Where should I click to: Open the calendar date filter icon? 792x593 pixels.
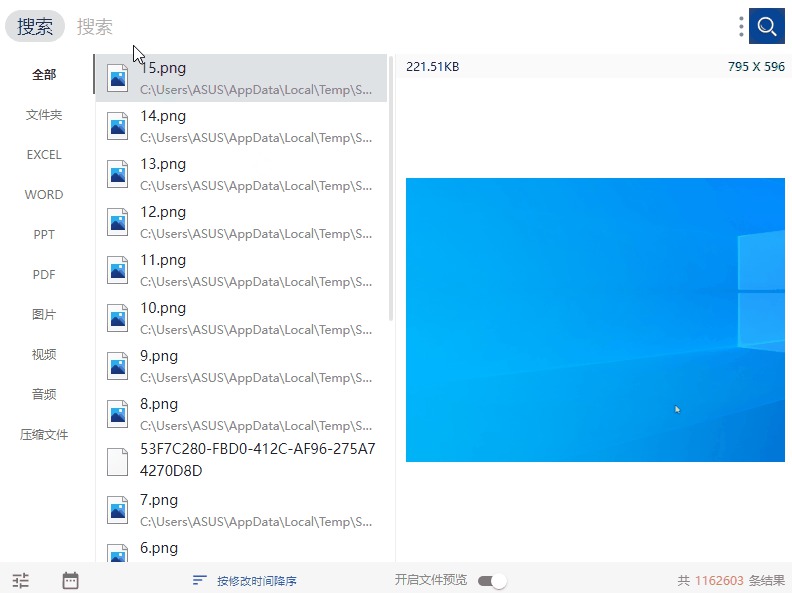[70, 580]
